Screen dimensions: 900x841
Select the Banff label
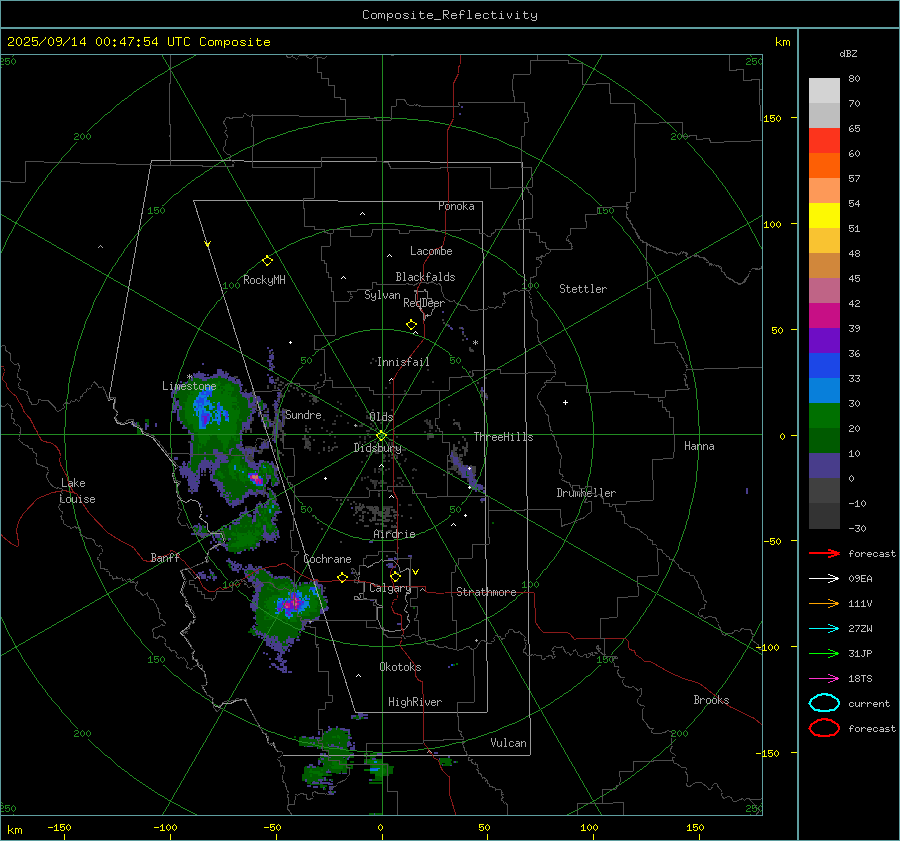coord(165,557)
